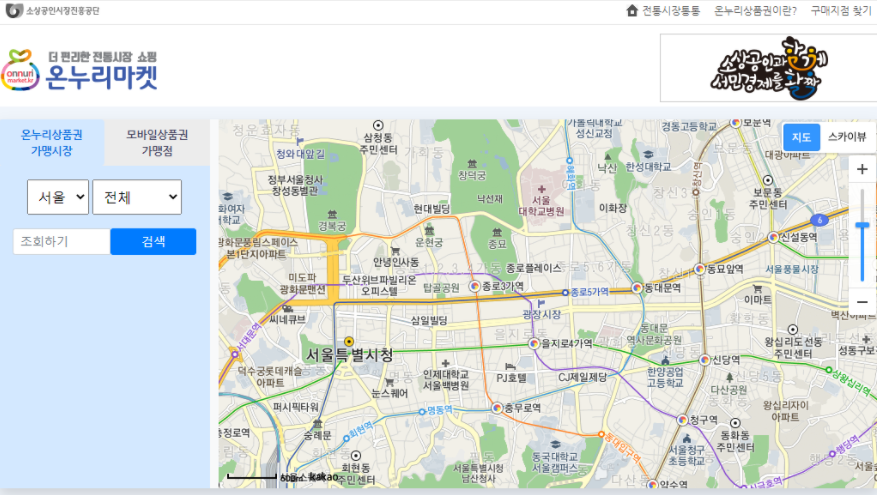Screen dimensions: 877x495
Task: Click the 서울풍물시장 map label
Action: [x=791, y=269]
